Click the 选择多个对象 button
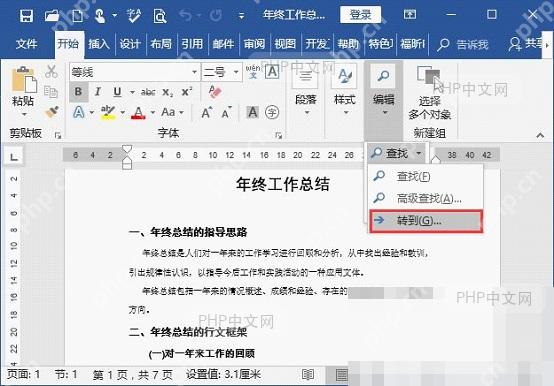 (430, 93)
